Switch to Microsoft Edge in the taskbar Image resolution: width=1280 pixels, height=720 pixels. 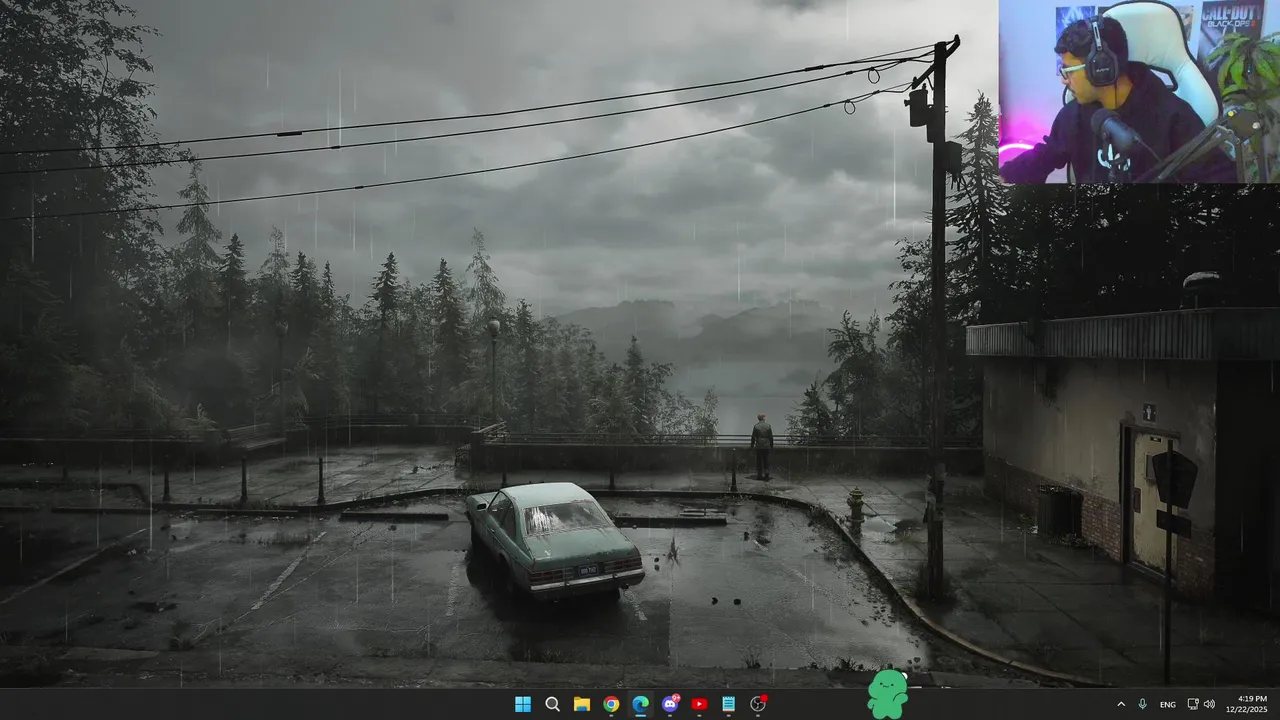tap(640, 704)
